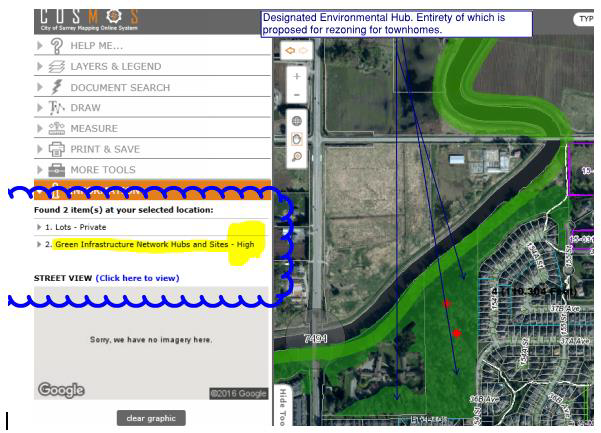Click the Hide Tools side tab

tap(281, 406)
